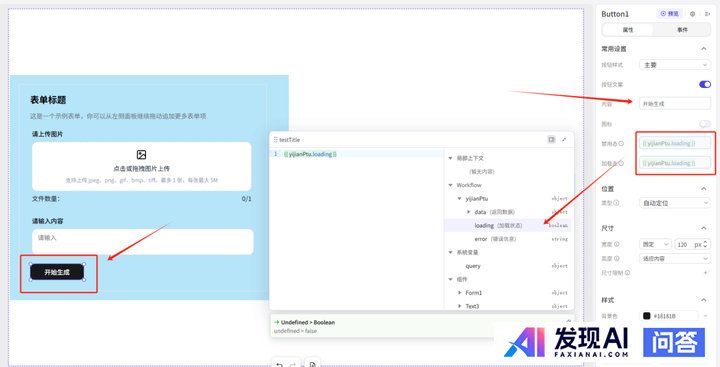Image resolution: width=720 pixels, height=367 pixels.
Task: Switch to the events tab
Action: tap(682, 30)
